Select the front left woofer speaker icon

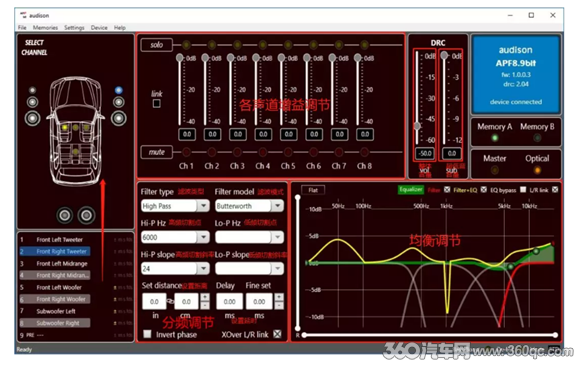(x=33, y=118)
